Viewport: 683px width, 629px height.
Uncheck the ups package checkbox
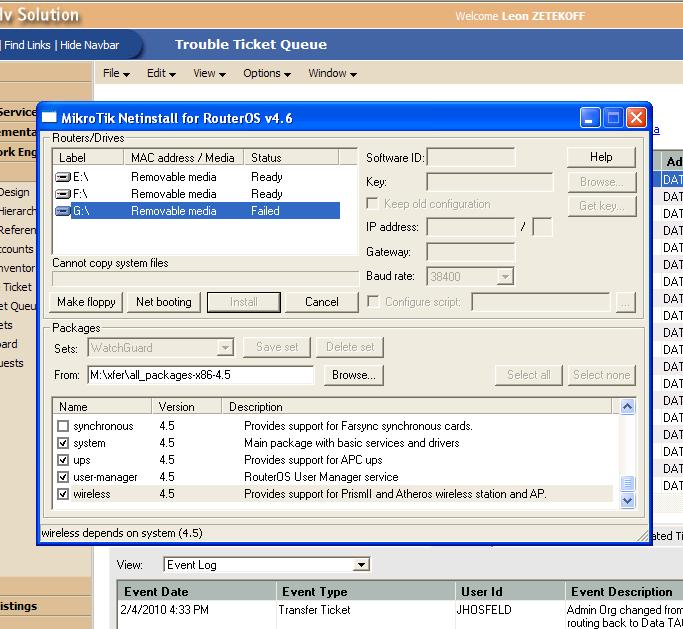pos(63,460)
